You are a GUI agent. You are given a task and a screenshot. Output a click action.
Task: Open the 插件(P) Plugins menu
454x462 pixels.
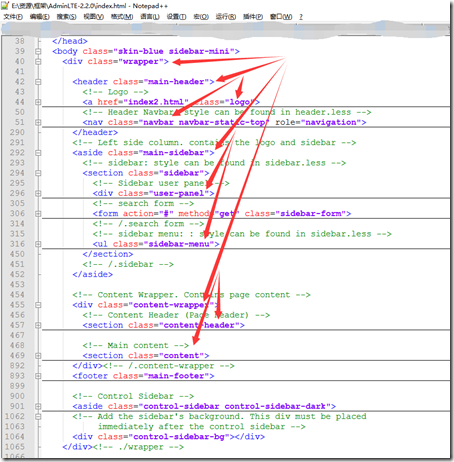(x=253, y=17)
